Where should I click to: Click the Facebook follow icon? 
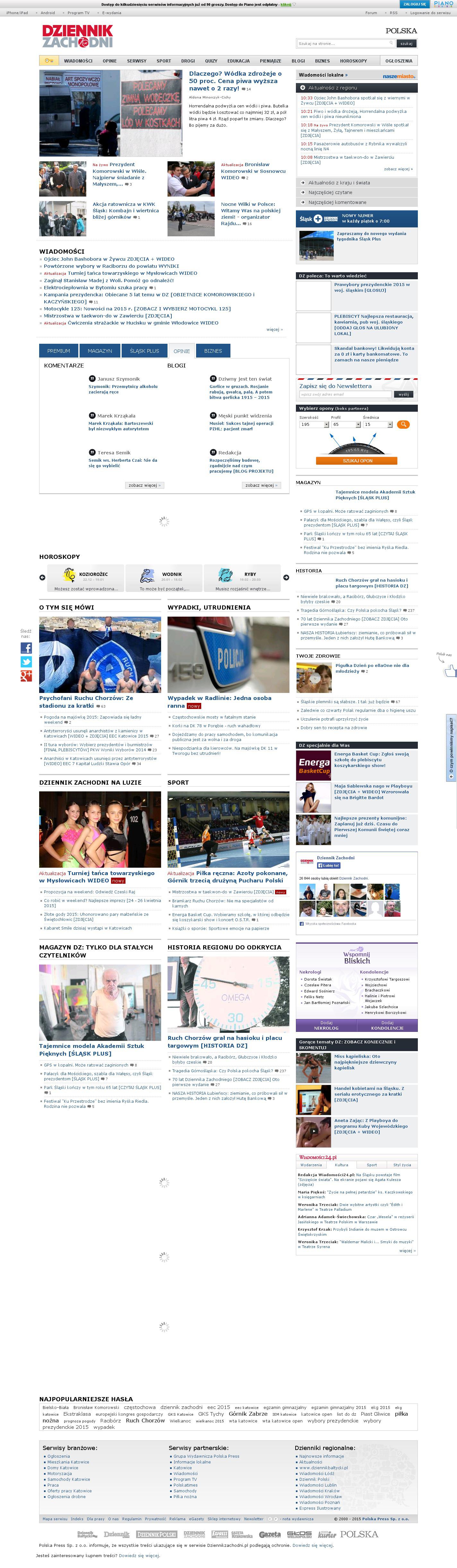click(26, 648)
